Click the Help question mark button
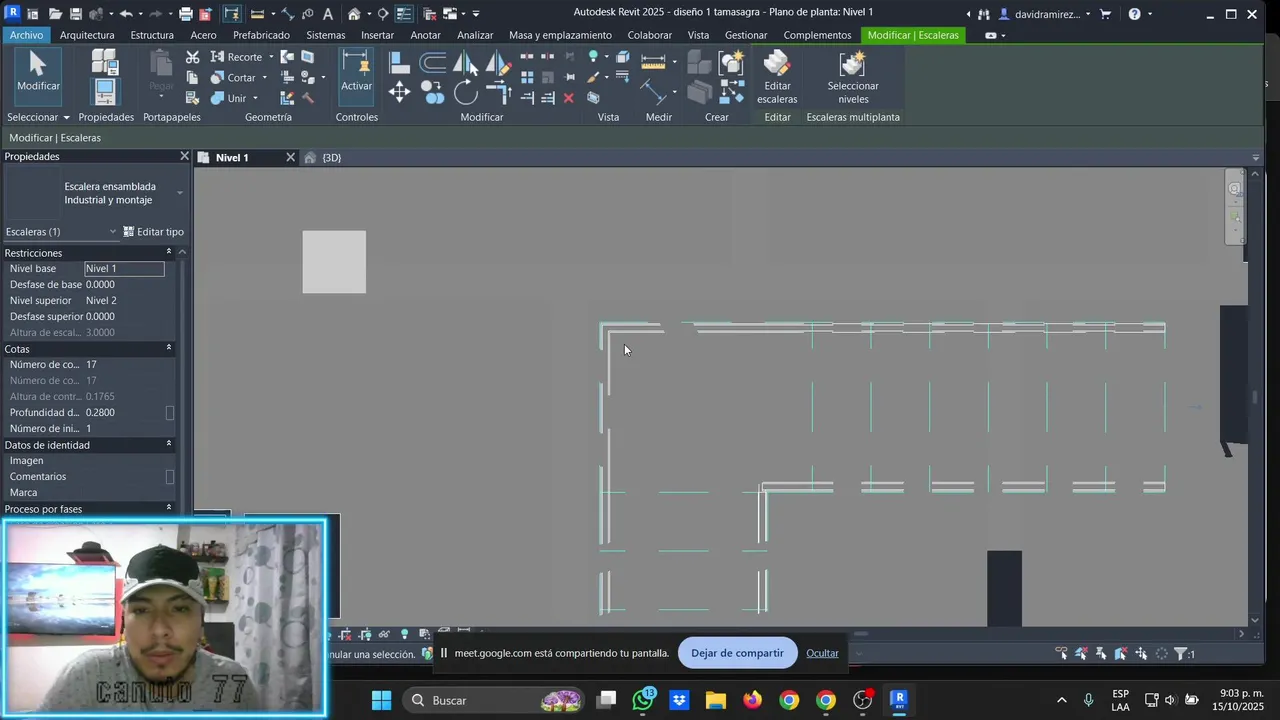Viewport: 1280px width, 720px height. click(x=1134, y=14)
